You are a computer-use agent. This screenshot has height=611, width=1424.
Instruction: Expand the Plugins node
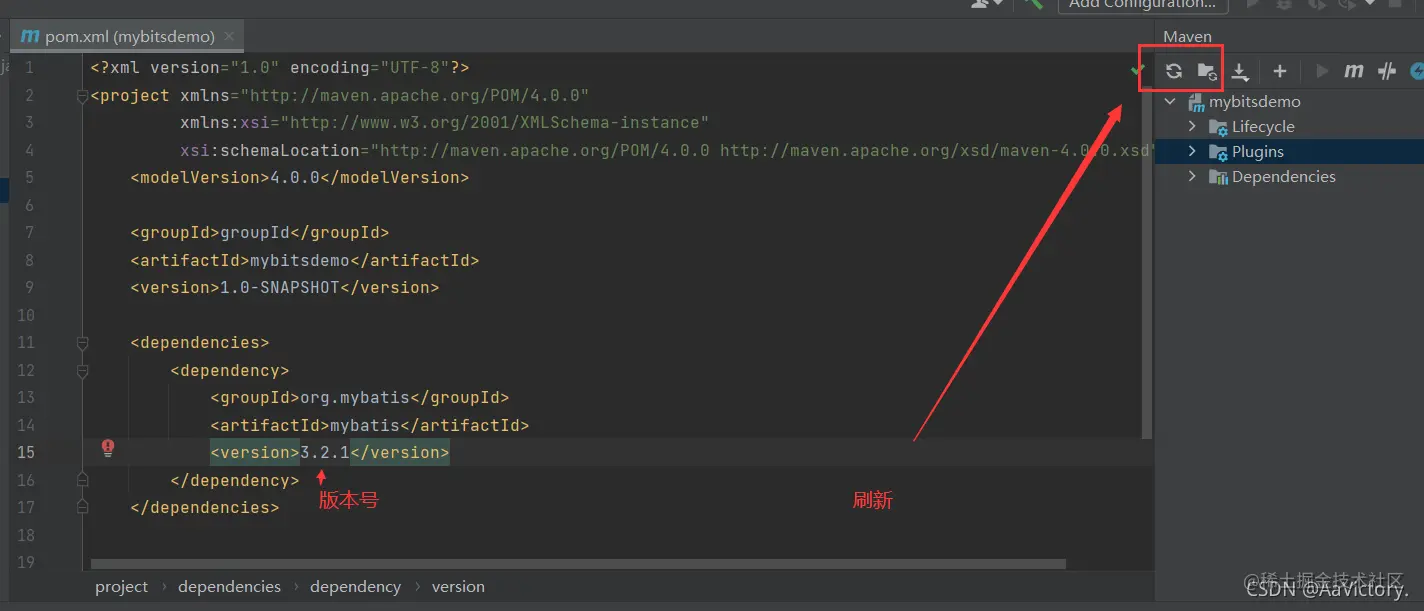[1192, 152]
